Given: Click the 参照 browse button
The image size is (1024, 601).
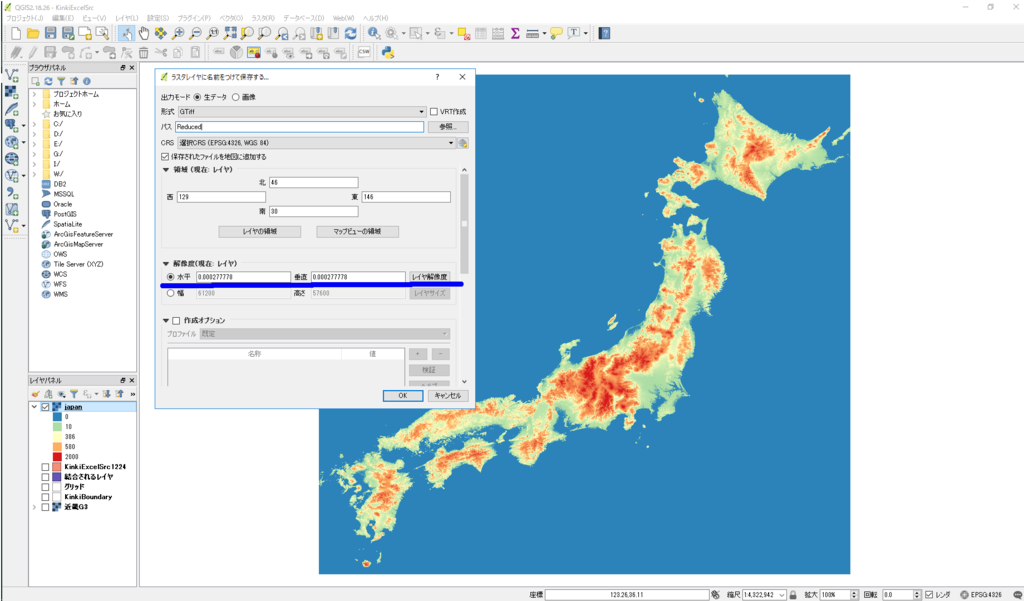Looking at the screenshot, I should point(448,127).
